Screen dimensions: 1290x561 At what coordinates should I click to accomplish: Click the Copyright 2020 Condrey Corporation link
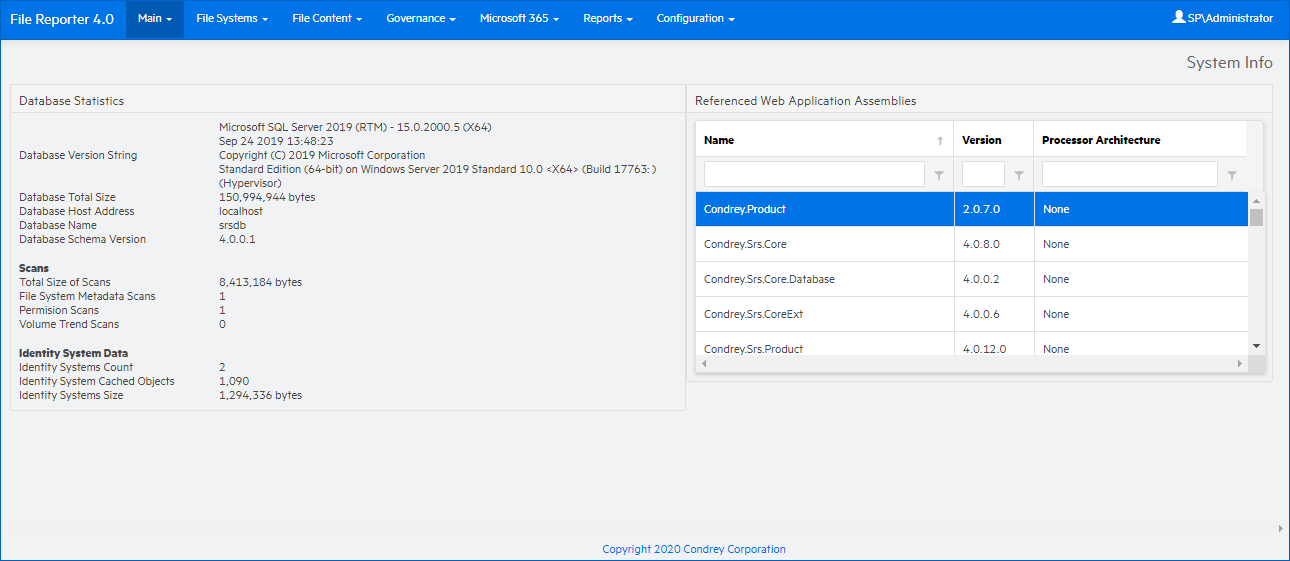pyautogui.click(x=693, y=549)
